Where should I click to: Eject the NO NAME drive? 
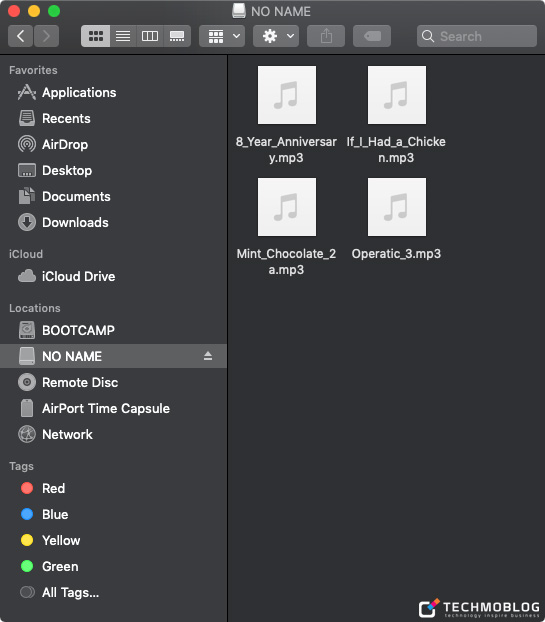tap(208, 356)
